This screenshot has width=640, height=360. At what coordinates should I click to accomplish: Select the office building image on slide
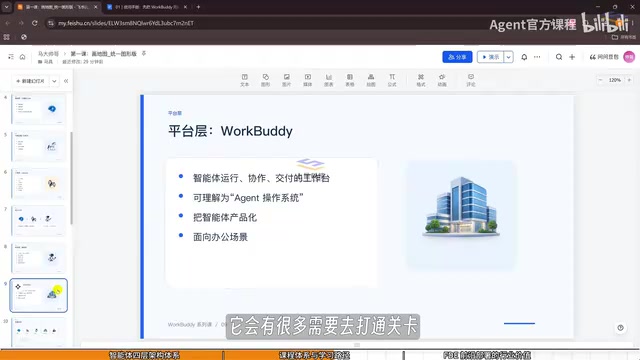point(461,207)
